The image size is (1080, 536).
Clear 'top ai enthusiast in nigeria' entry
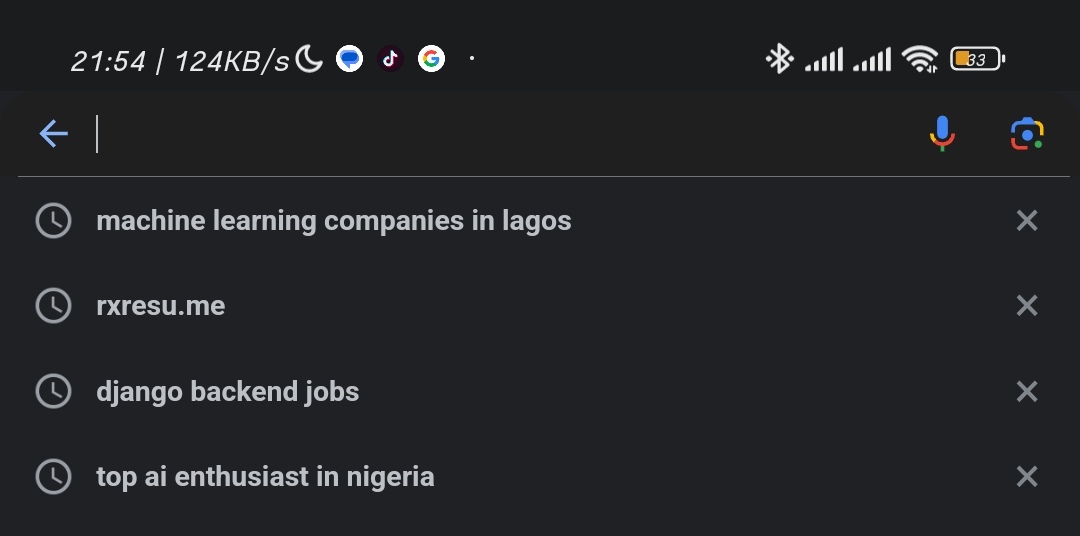pyautogui.click(x=1027, y=476)
